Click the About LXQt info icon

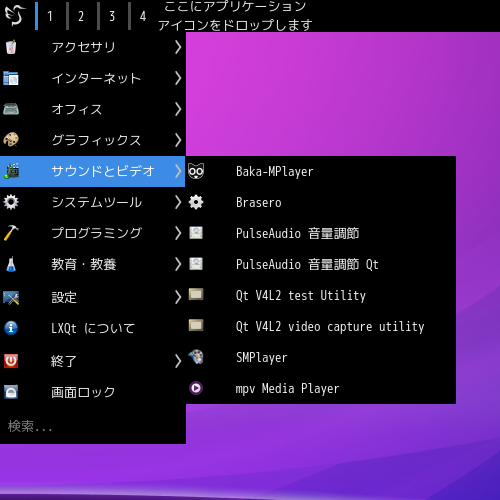coord(11,328)
